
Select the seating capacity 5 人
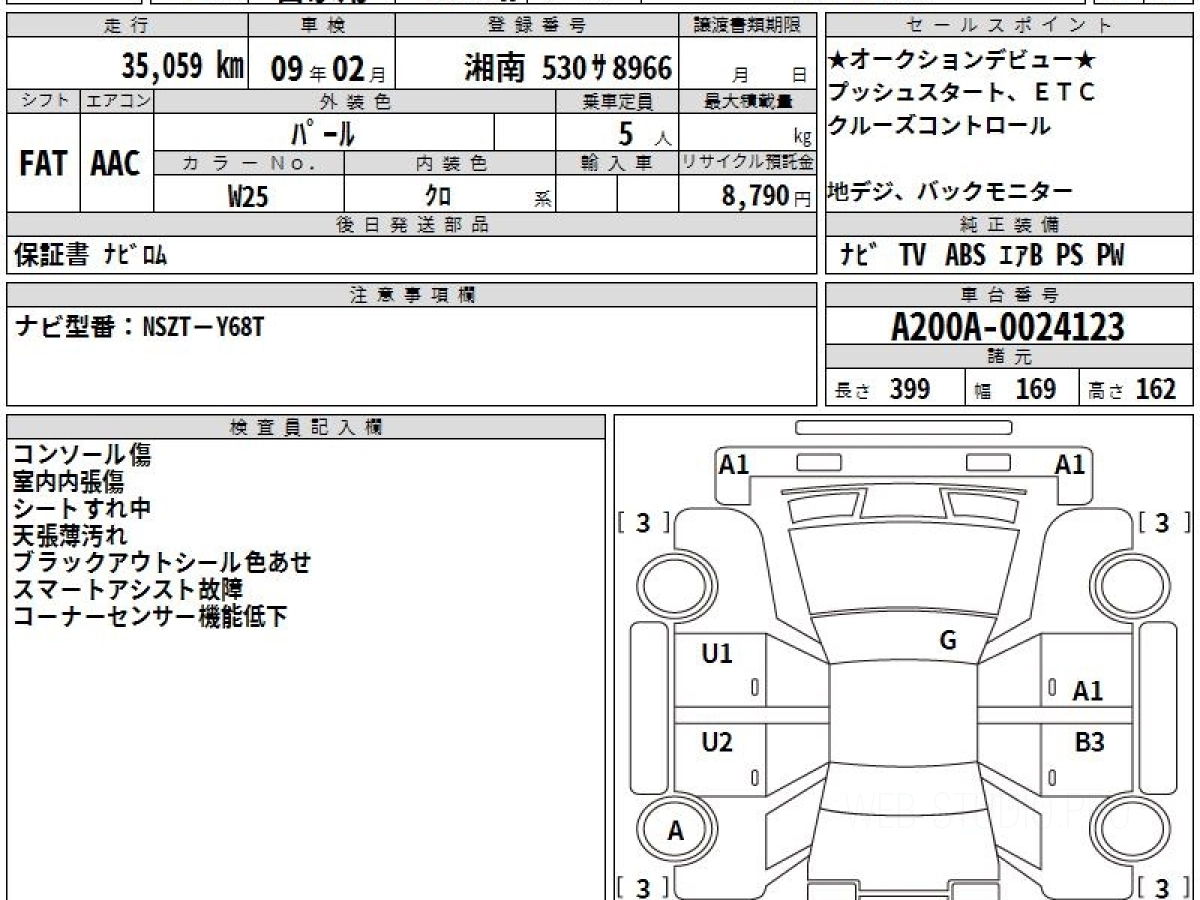644,133
